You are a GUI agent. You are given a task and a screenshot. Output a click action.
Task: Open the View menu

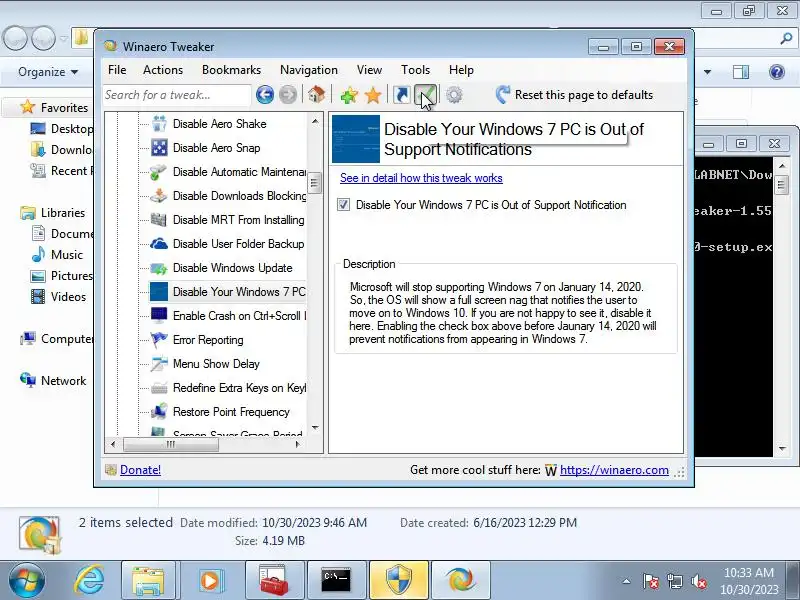click(x=369, y=70)
